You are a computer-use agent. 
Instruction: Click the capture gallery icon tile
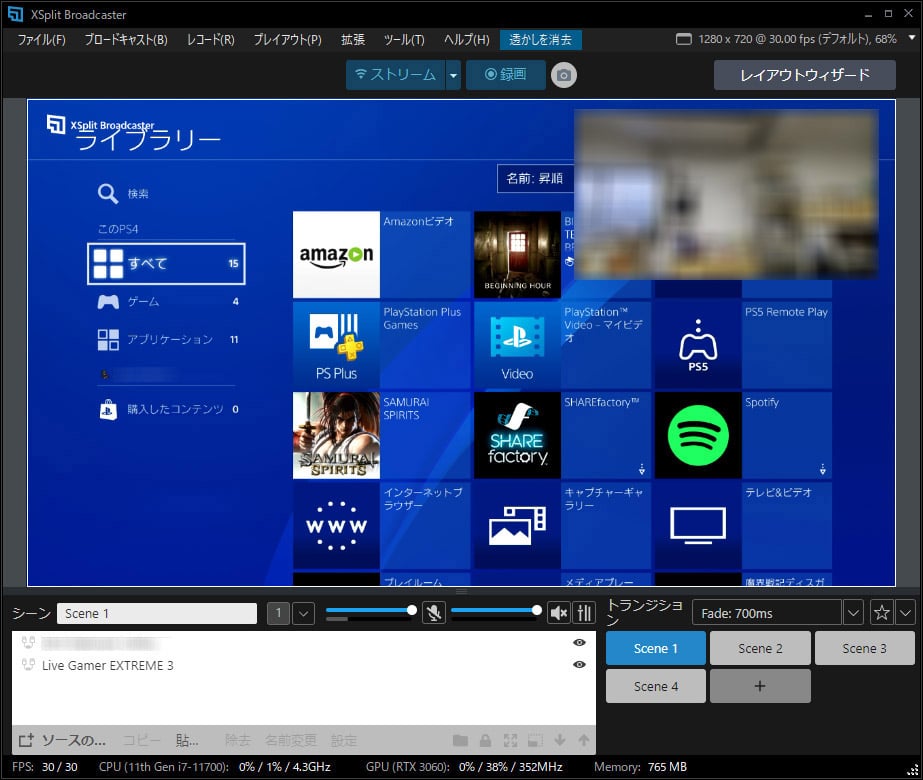[517, 526]
